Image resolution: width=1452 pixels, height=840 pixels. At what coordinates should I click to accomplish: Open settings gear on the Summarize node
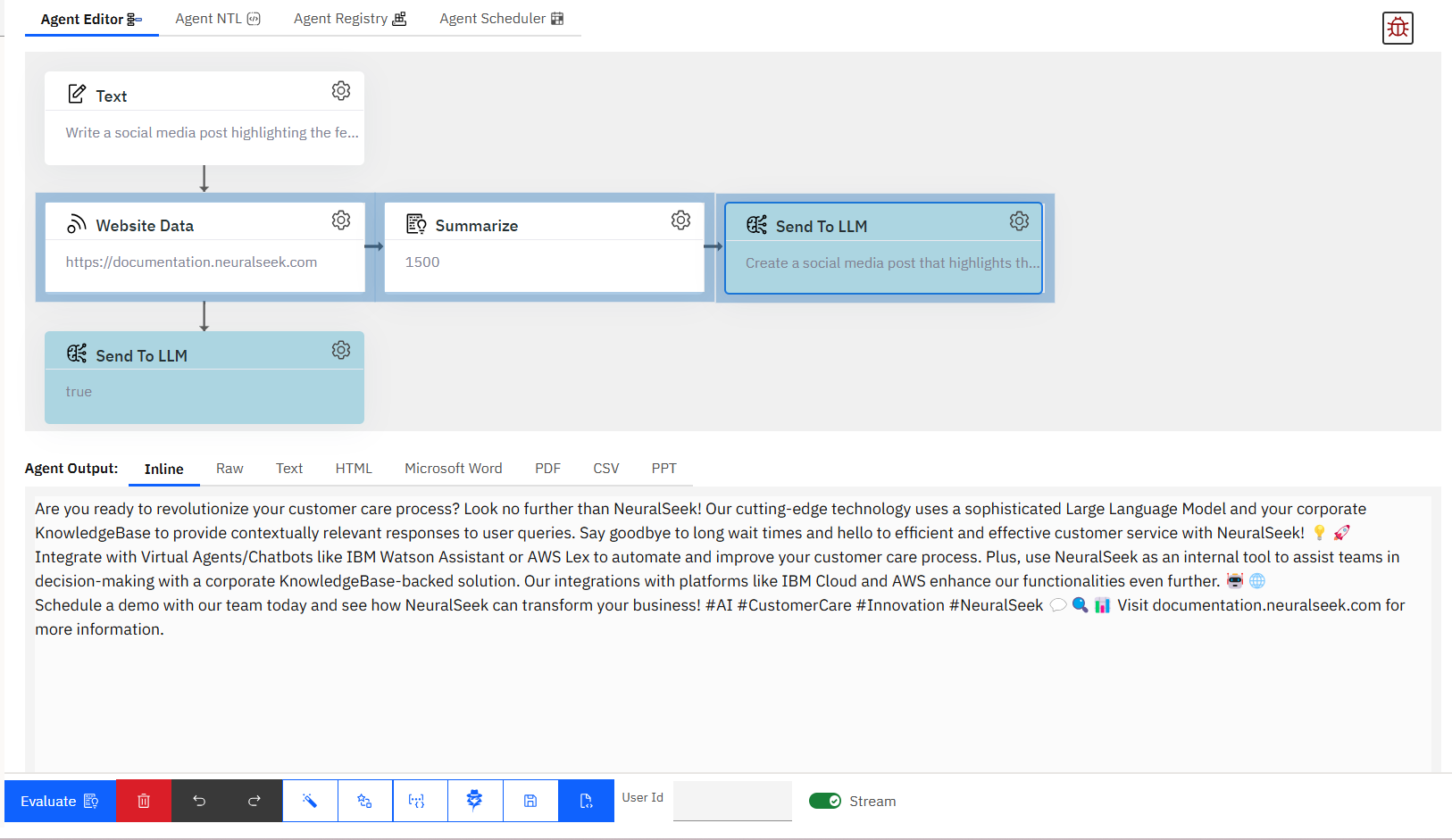(x=680, y=220)
